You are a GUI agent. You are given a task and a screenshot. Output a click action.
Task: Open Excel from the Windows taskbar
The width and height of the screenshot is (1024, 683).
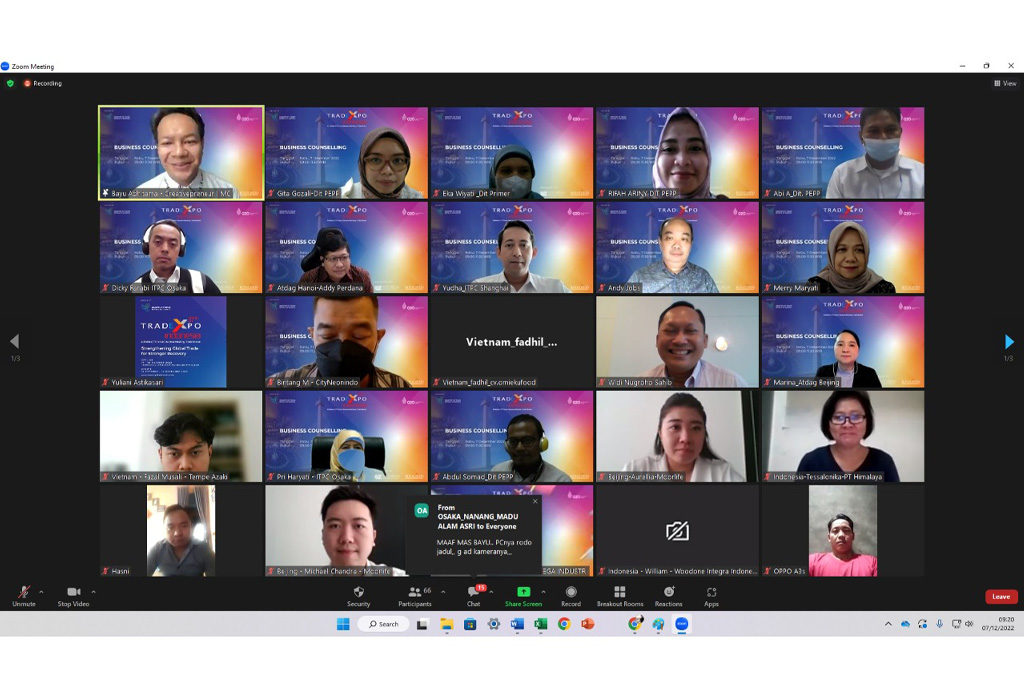pyautogui.click(x=540, y=624)
